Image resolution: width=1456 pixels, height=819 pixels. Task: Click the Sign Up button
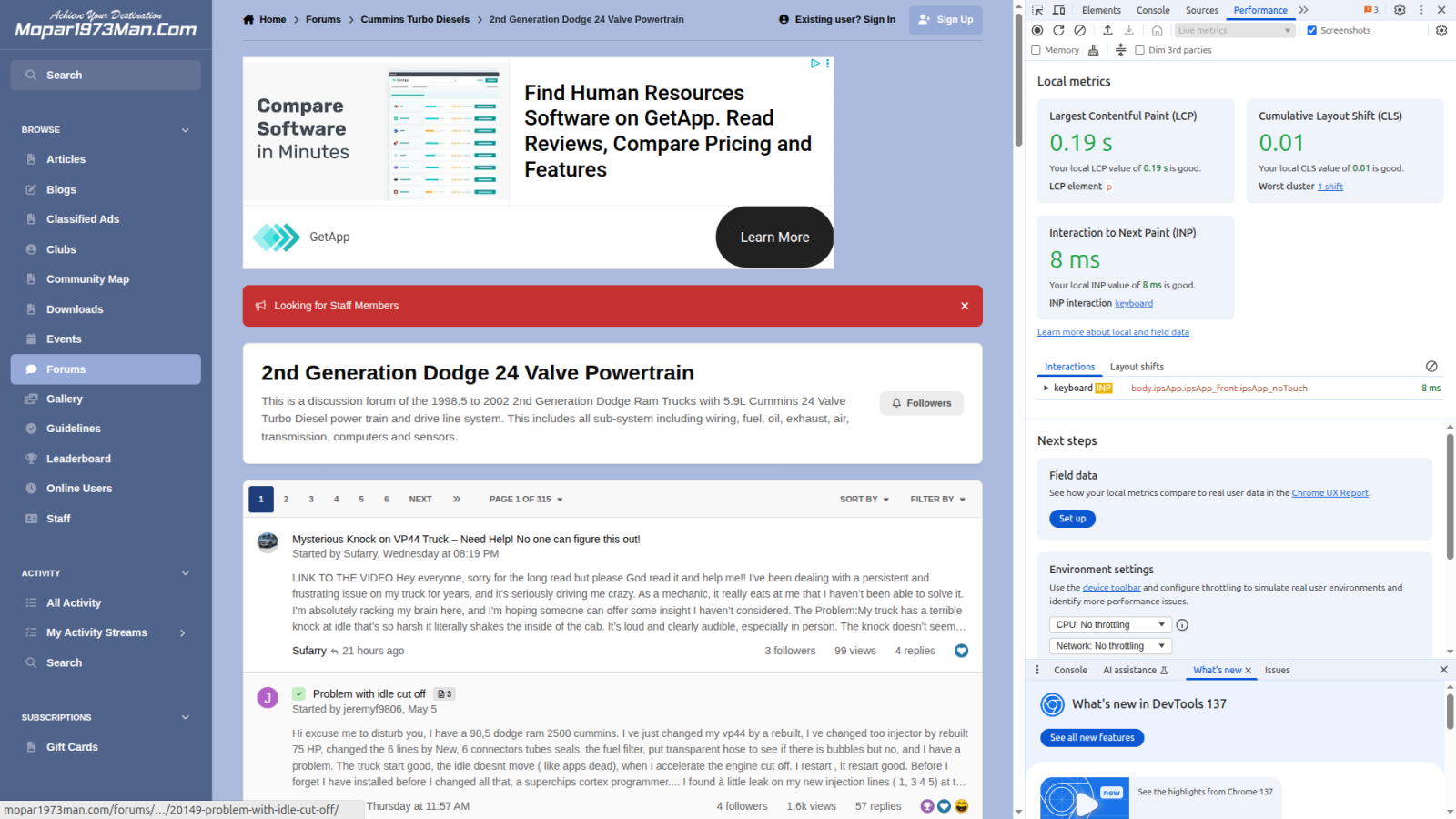coord(945,19)
